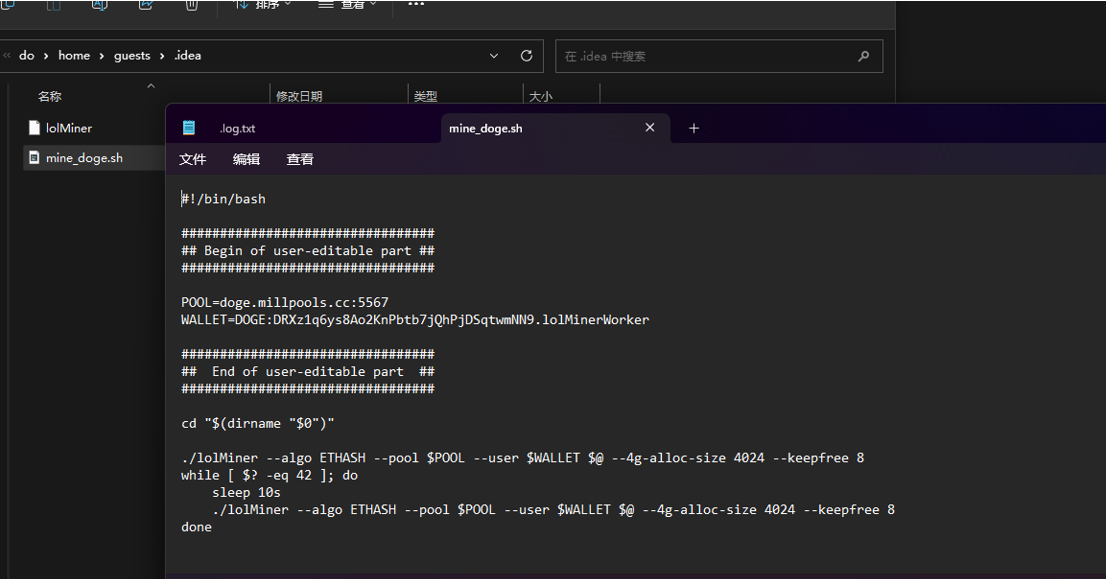Select the lolMiner file row
The image size is (1106, 579).
click(x=95, y=128)
